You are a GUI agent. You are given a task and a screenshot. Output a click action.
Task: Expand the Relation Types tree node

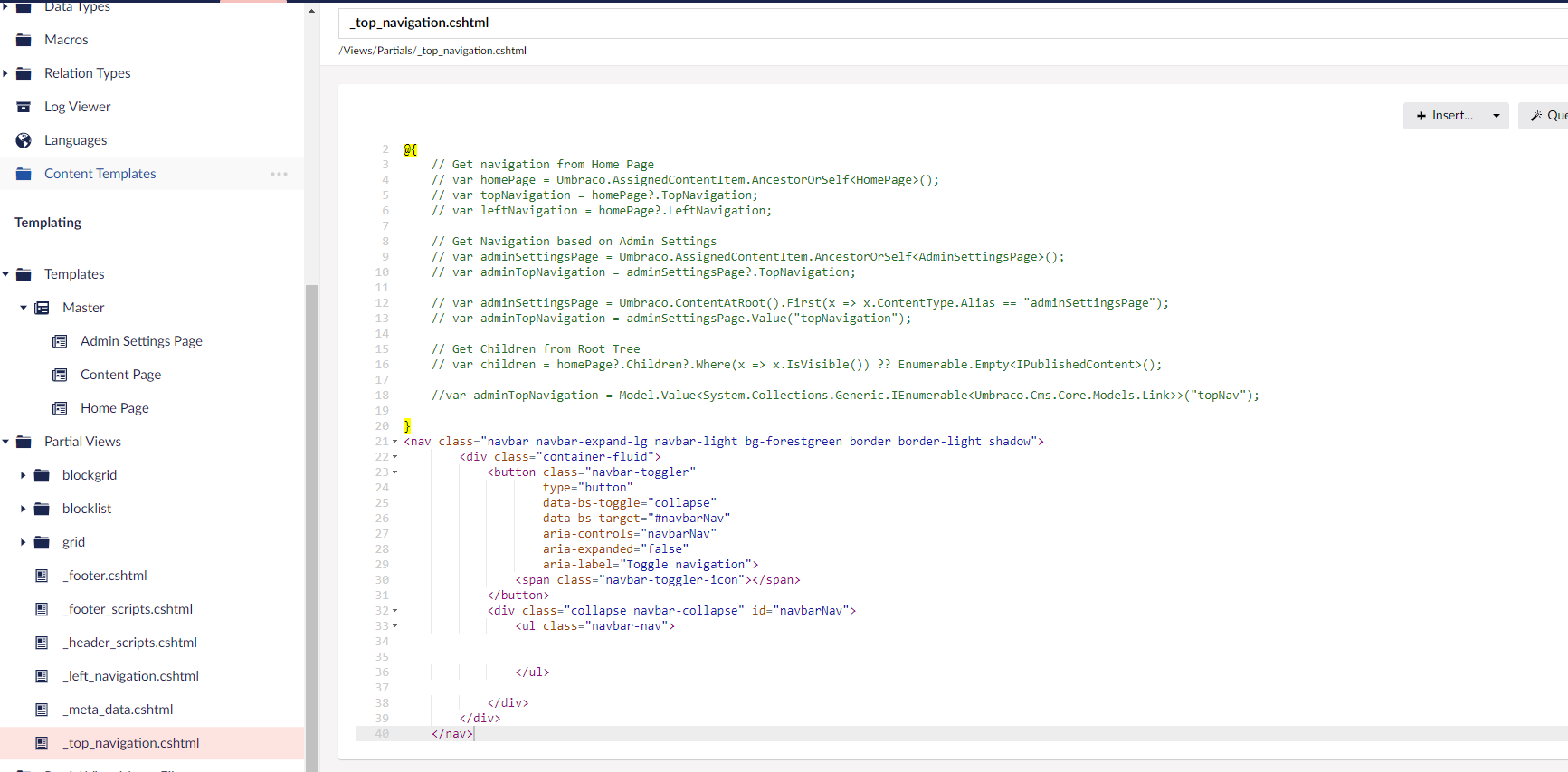[x=5, y=73]
